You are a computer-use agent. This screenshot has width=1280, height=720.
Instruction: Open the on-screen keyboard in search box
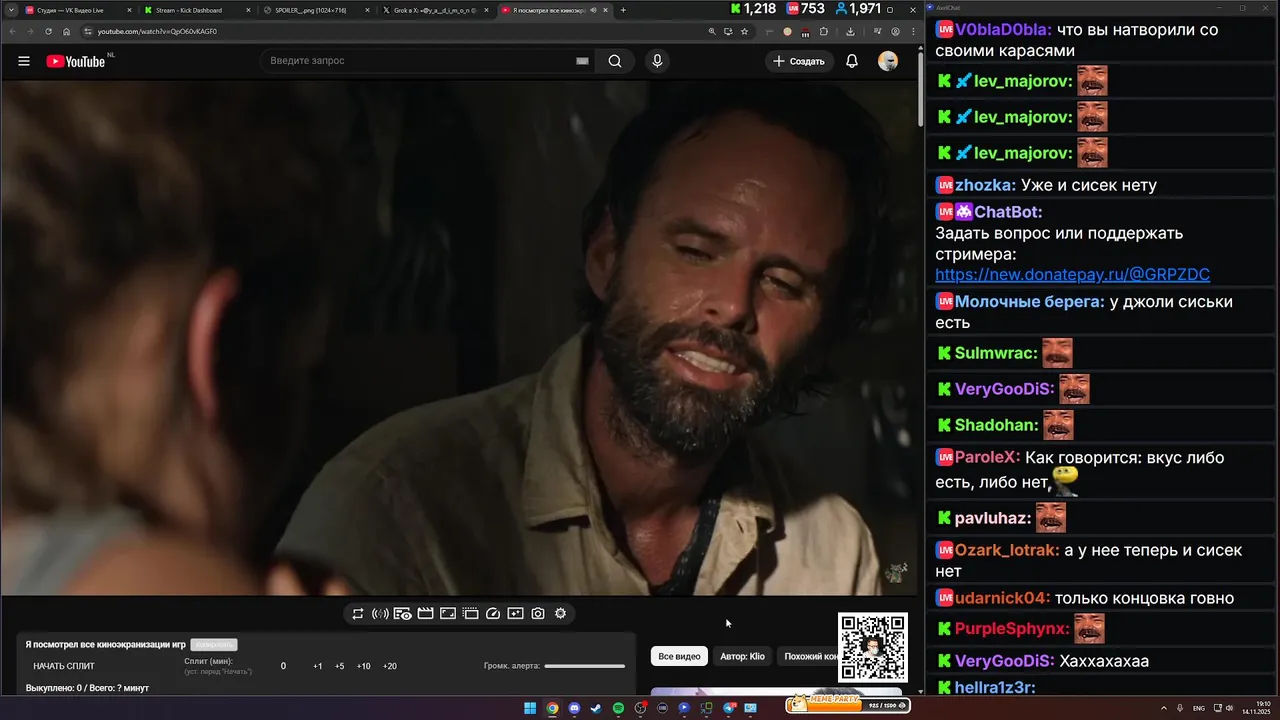pos(582,61)
